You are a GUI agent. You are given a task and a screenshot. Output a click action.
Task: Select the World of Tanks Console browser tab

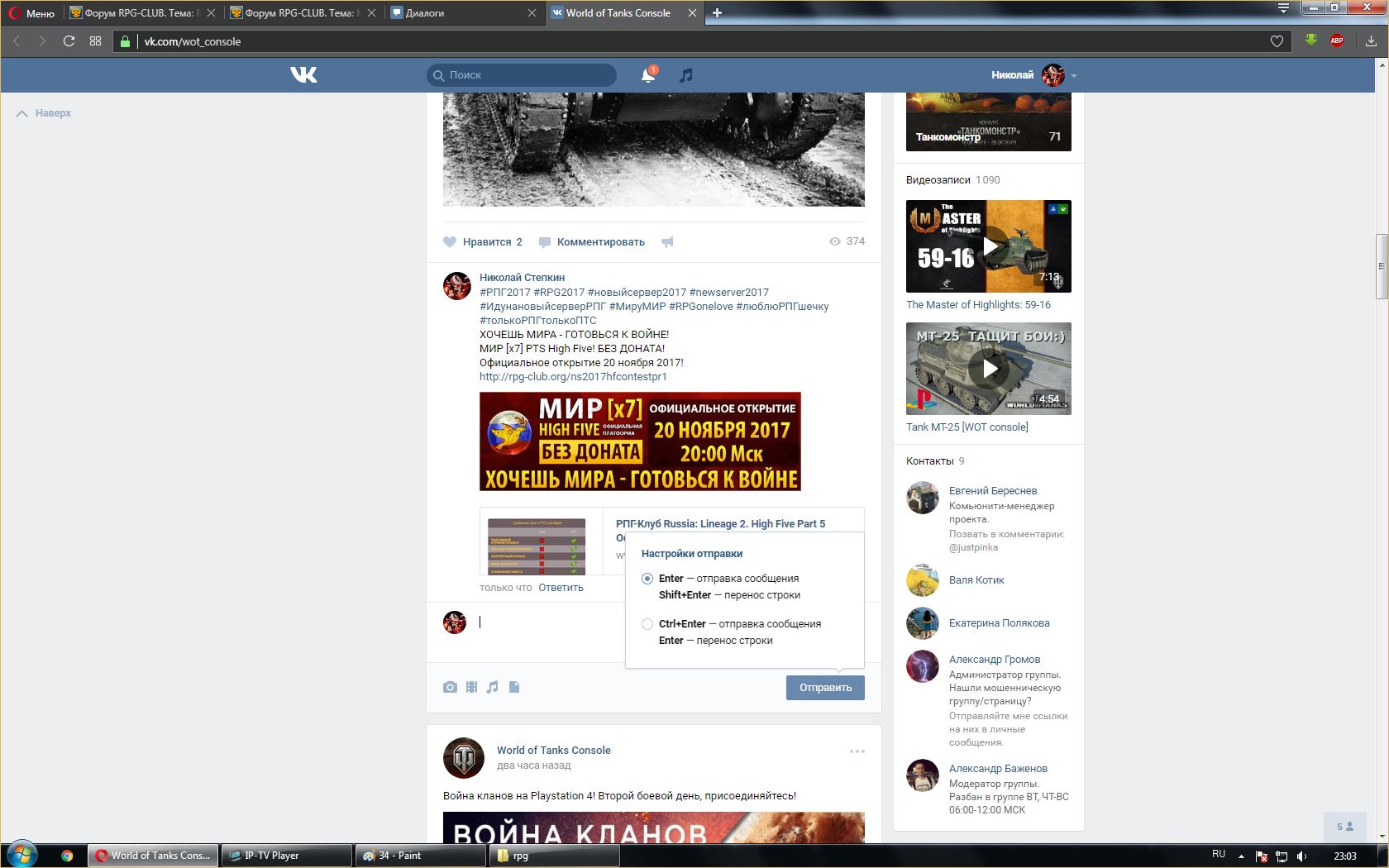coord(624,13)
